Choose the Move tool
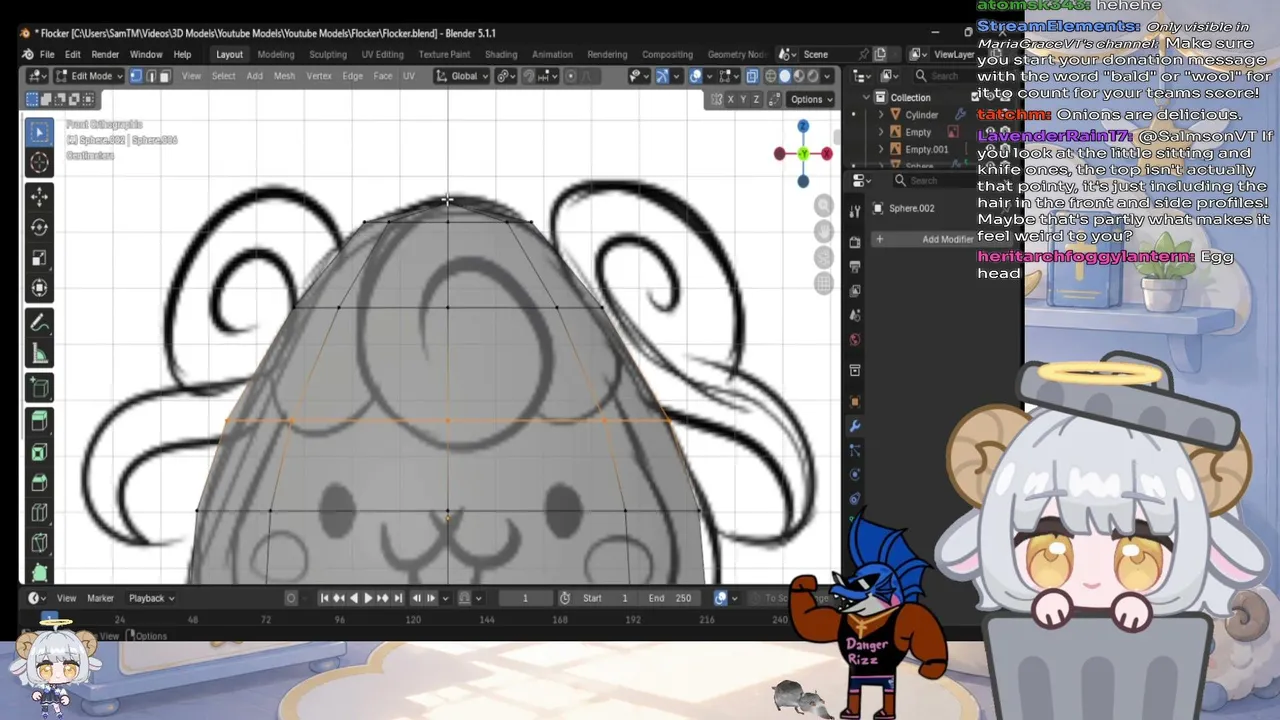This screenshot has height=720, width=1280. click(x=39, y=196)
